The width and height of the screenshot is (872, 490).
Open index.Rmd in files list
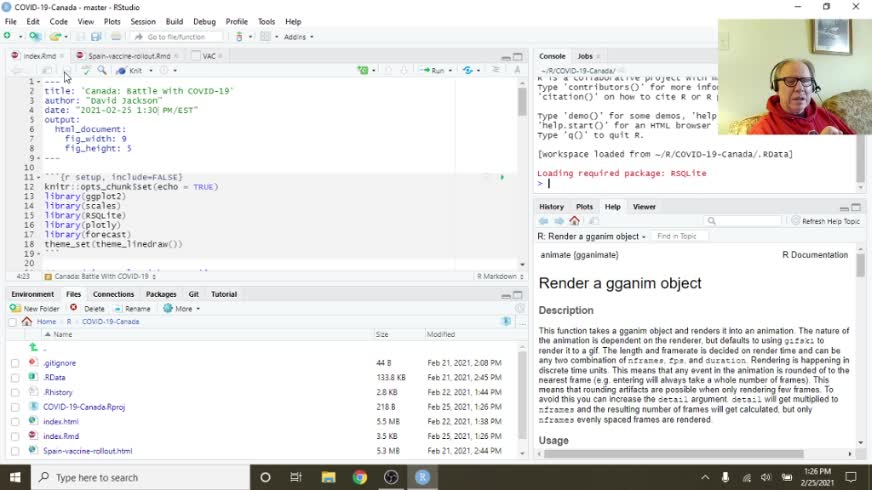click(61, 437)
